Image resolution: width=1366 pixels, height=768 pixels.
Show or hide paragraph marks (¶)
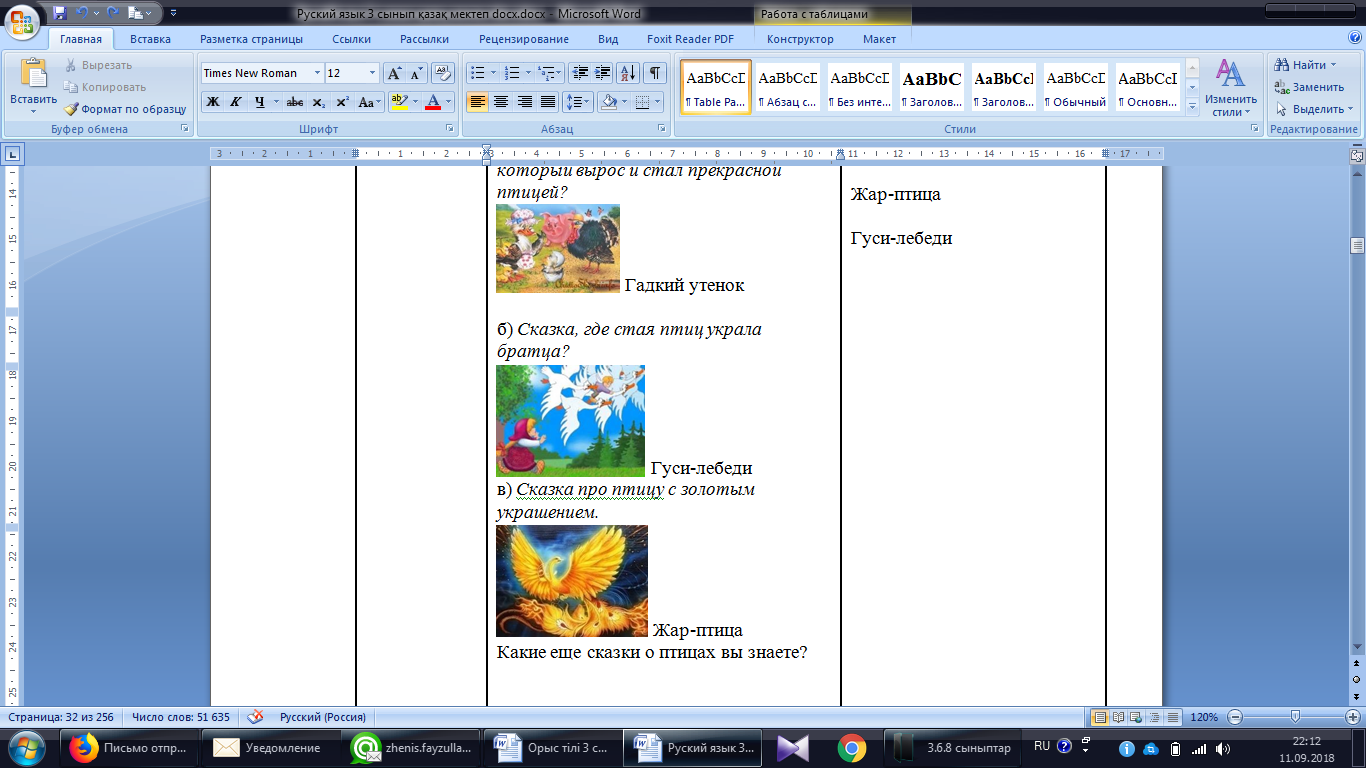pyautogui.click(x=655, y=73)
